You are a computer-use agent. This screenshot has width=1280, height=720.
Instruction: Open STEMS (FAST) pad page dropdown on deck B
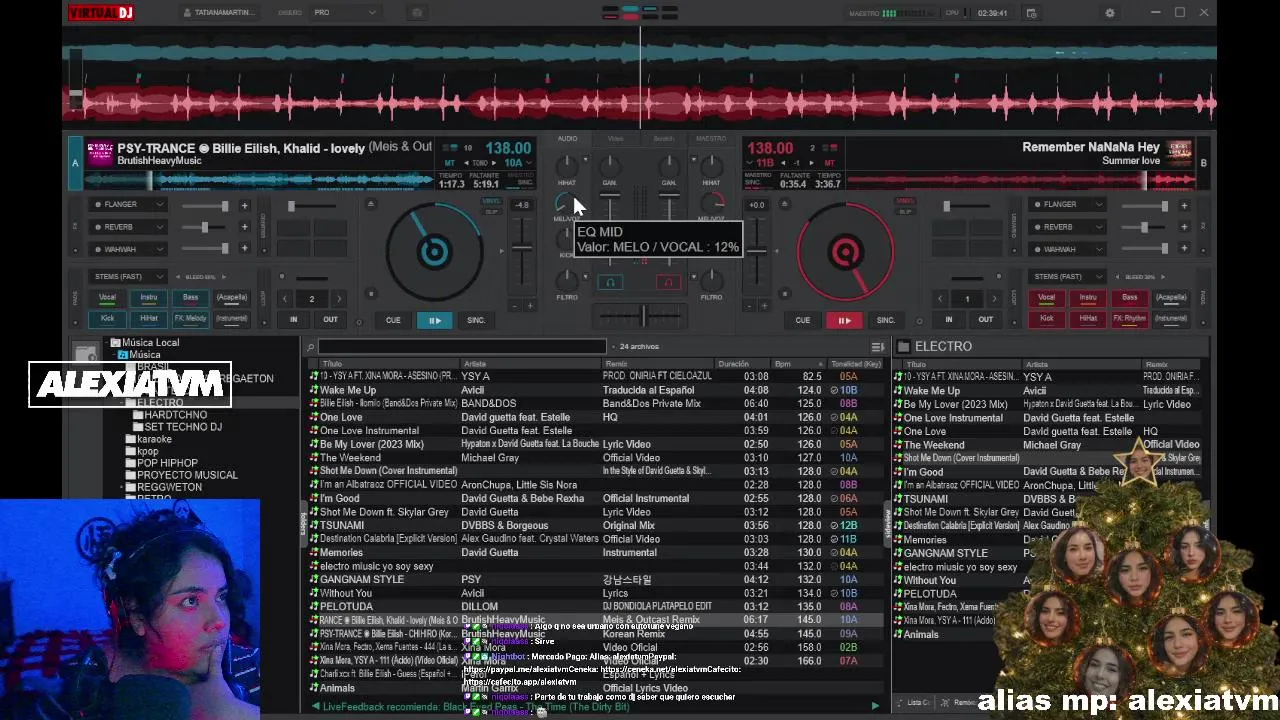(x=1067, y=276)
